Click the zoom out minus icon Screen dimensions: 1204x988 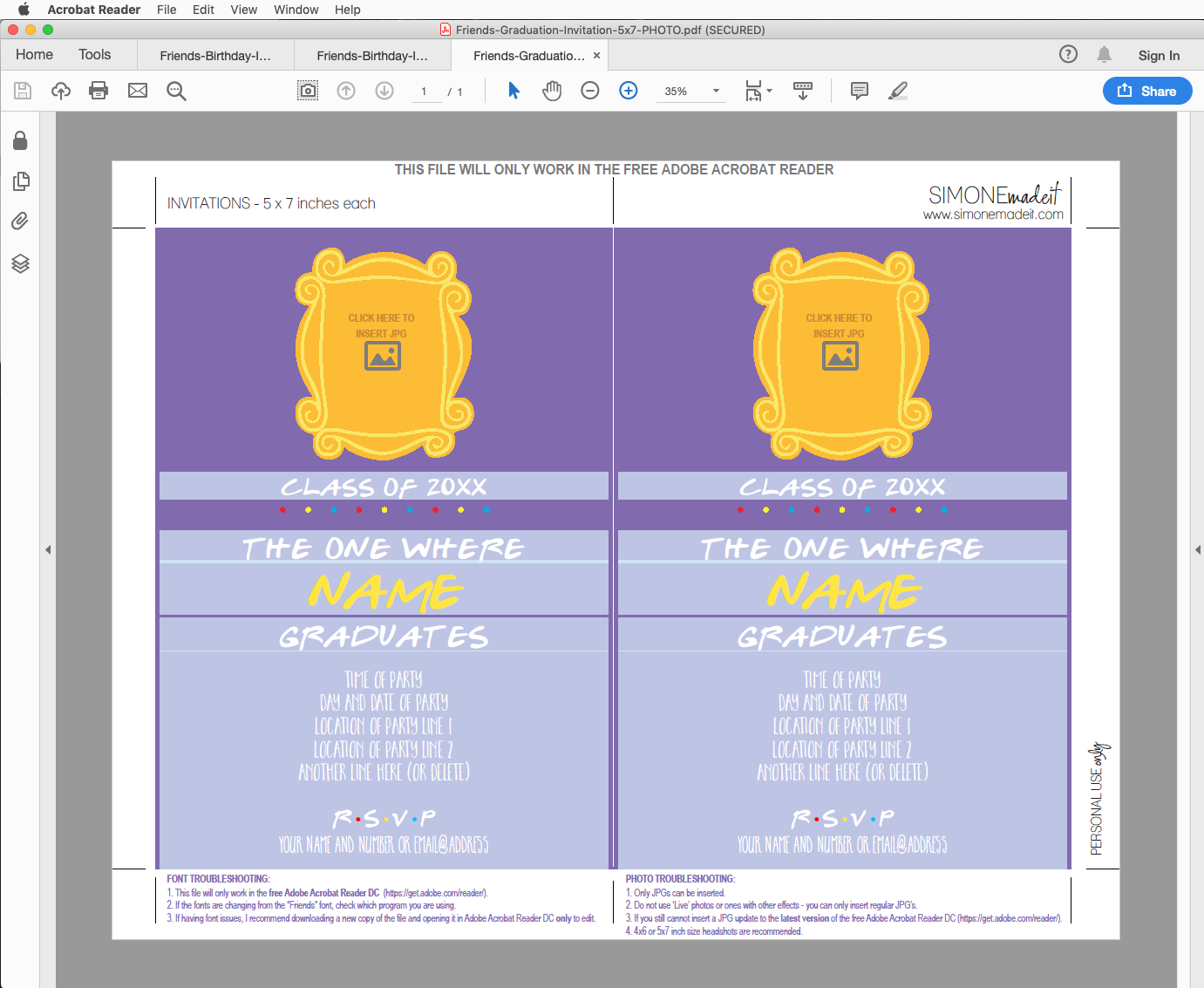590,91
